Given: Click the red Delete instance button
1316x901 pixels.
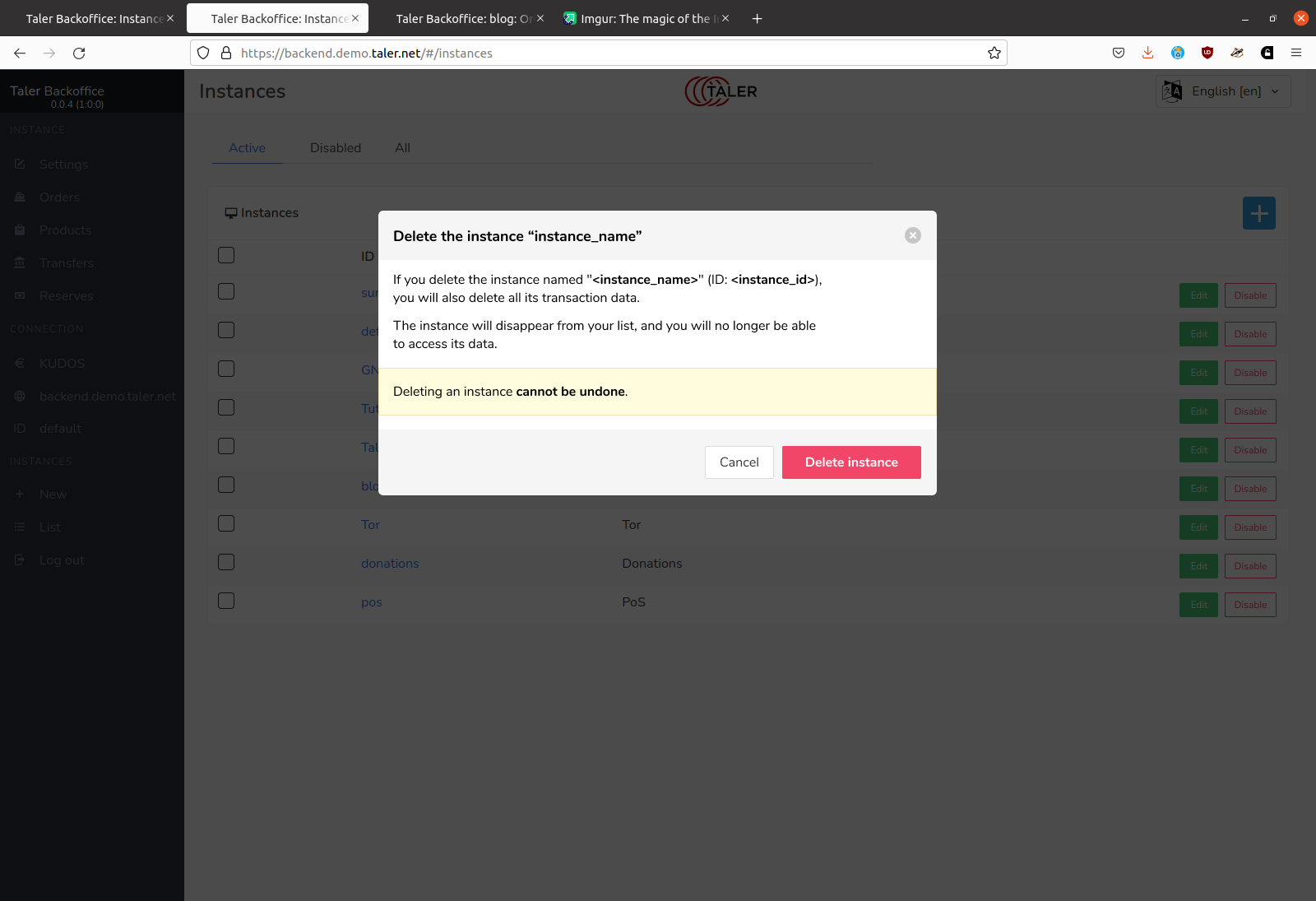Looking at the screenshot, I should (x=850, y=462).
